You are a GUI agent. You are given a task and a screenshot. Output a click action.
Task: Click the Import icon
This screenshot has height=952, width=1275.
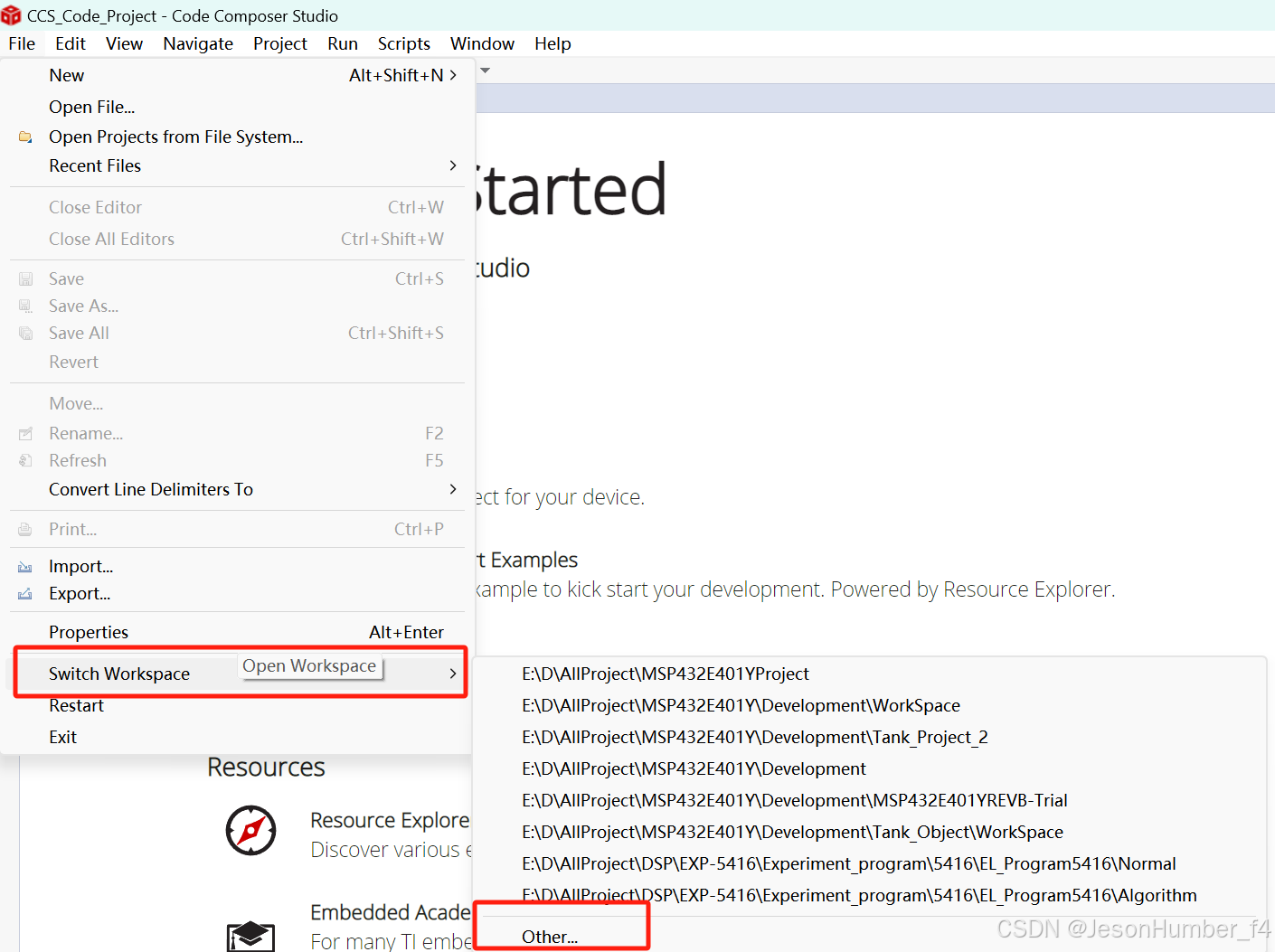click(25, 565)
